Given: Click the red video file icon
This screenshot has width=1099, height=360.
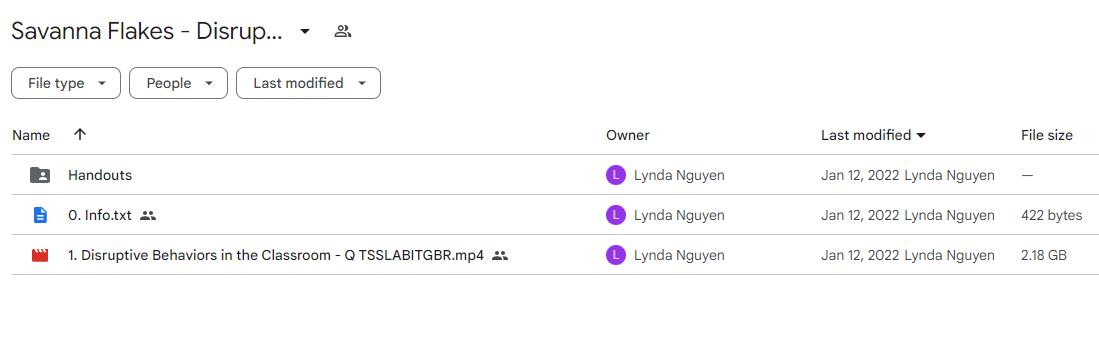Looking at the screenshot, I should [40, 256].
